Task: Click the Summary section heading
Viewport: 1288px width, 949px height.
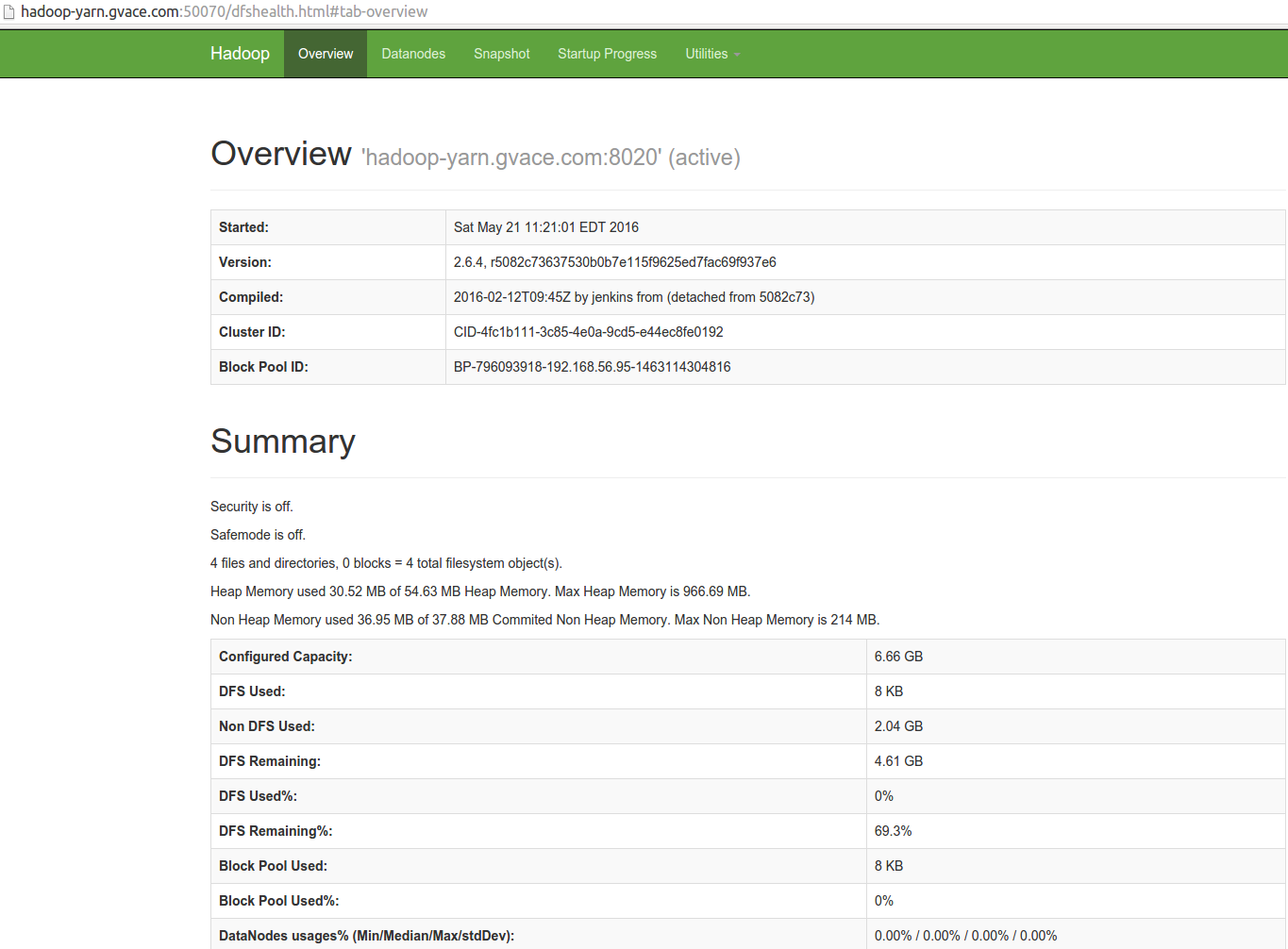Action: pyautogui.click(x=282, y=441)
